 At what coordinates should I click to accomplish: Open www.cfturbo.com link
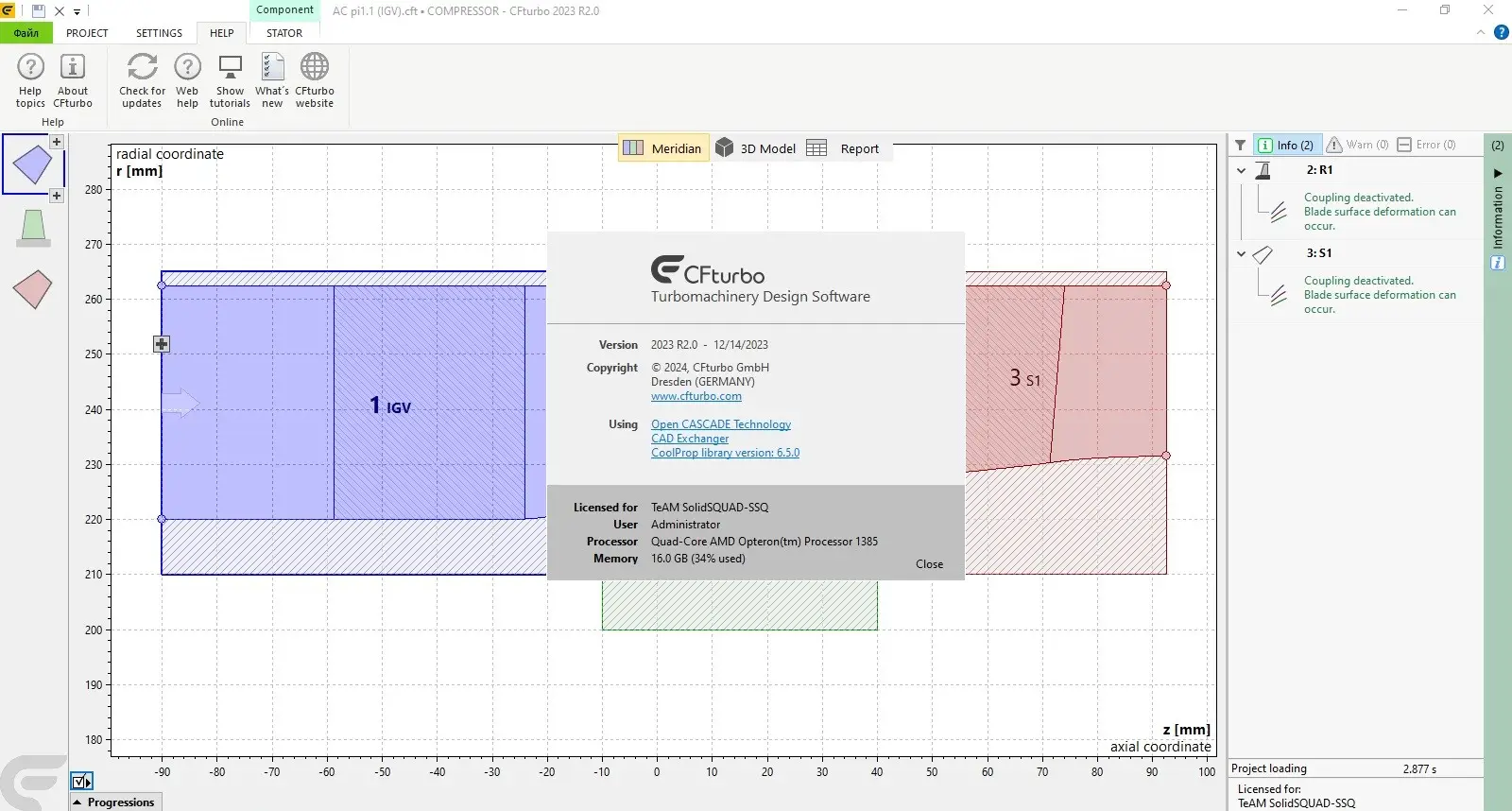pyautogui.click(x=696, y=396)
